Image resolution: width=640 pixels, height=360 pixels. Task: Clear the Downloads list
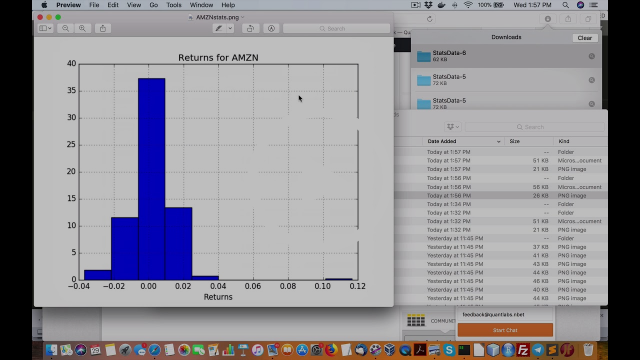(584, 38)
